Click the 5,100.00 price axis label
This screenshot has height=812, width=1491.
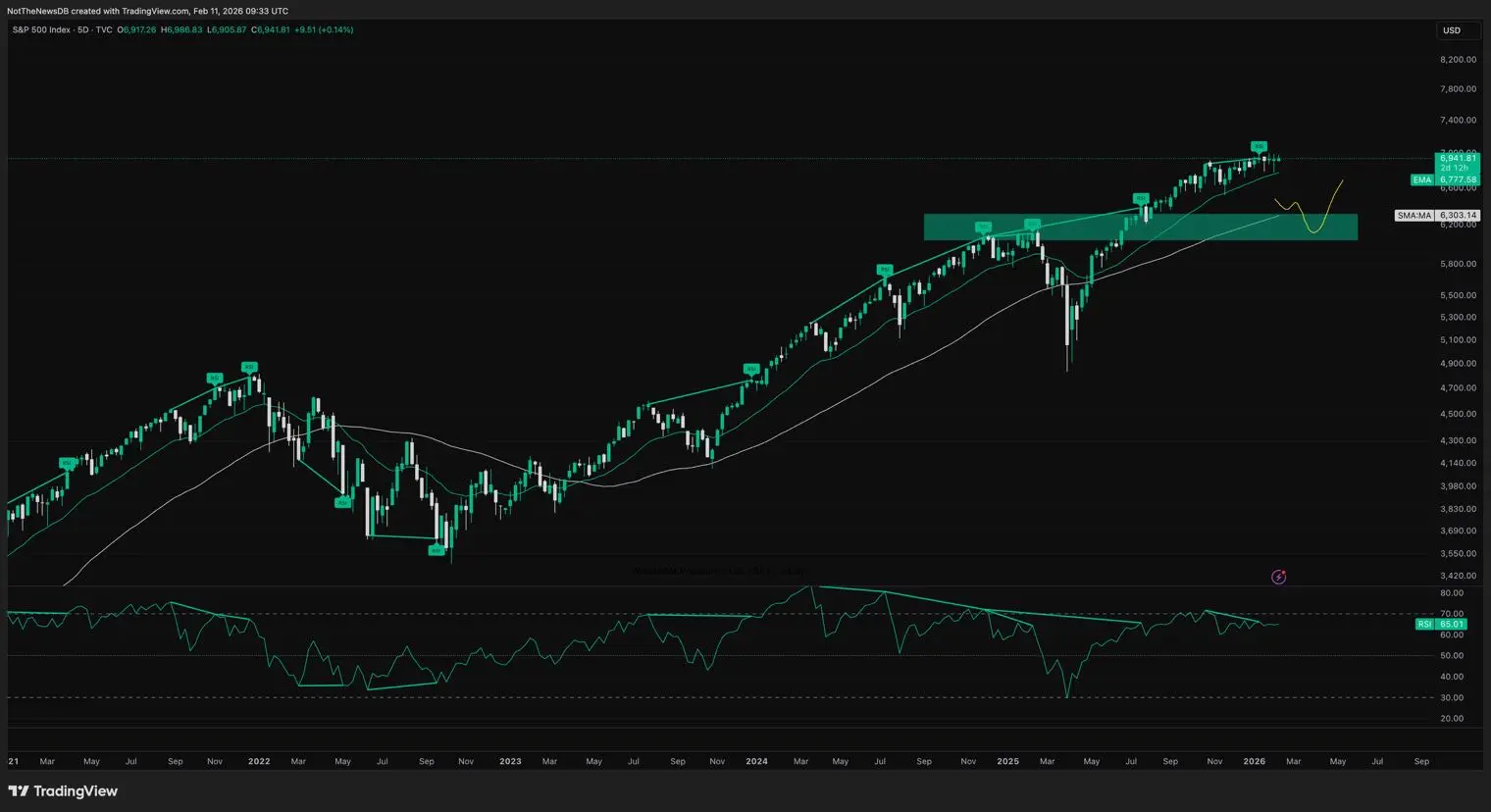1458,340
